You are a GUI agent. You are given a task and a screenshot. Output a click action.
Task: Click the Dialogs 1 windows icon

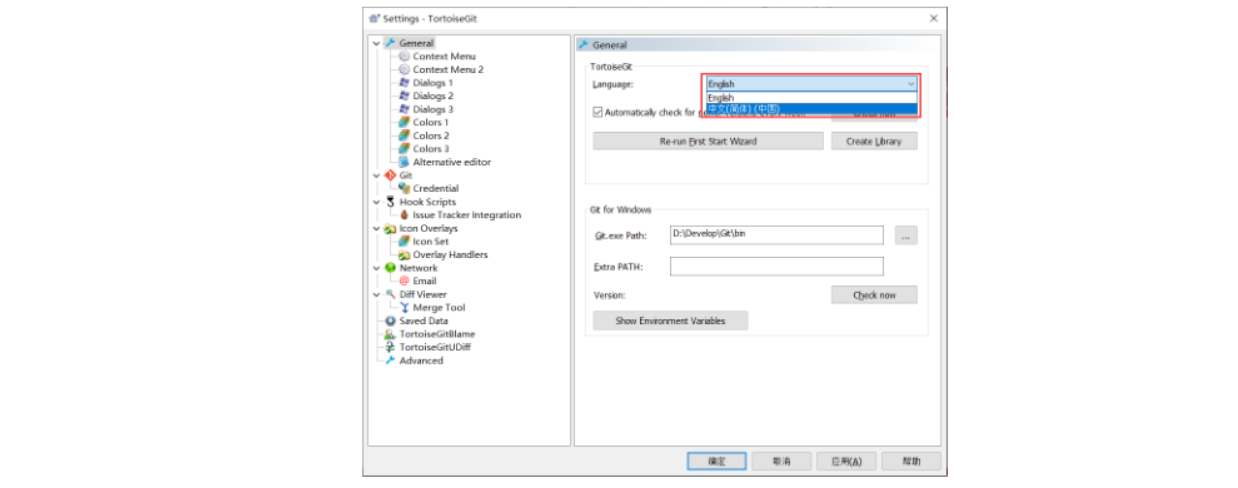(404, 83)
